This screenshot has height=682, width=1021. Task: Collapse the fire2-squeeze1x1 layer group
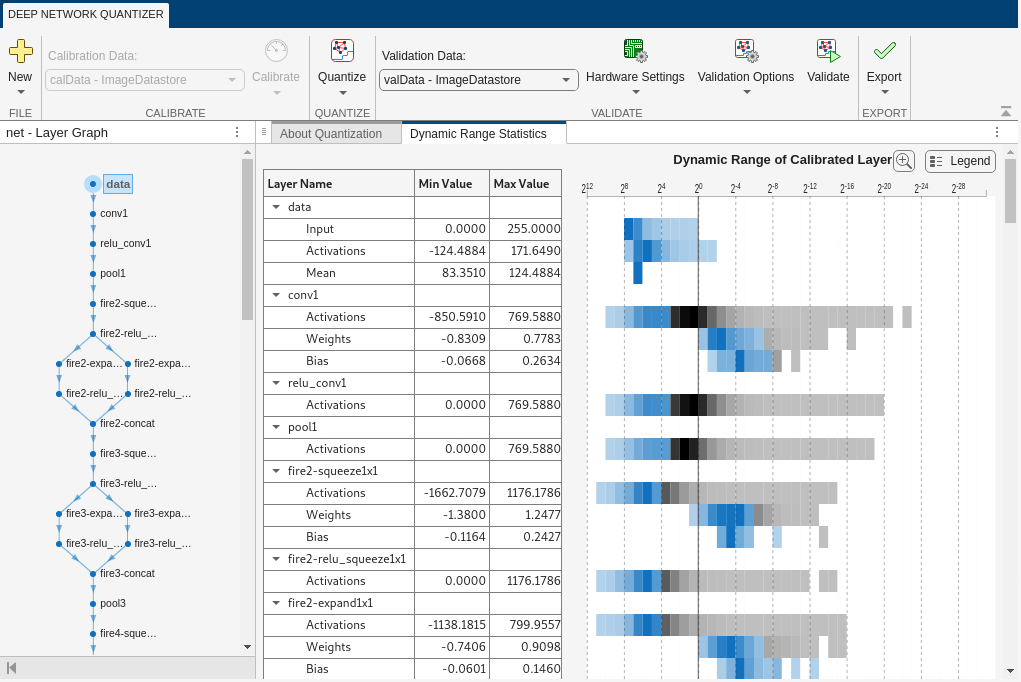277,471
